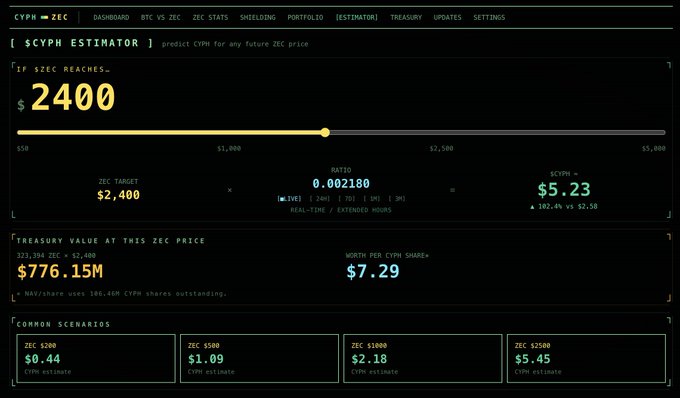
Task: Click the $2,400 ZEC target value
Action: pyautogui.click(x=118, y=195)
